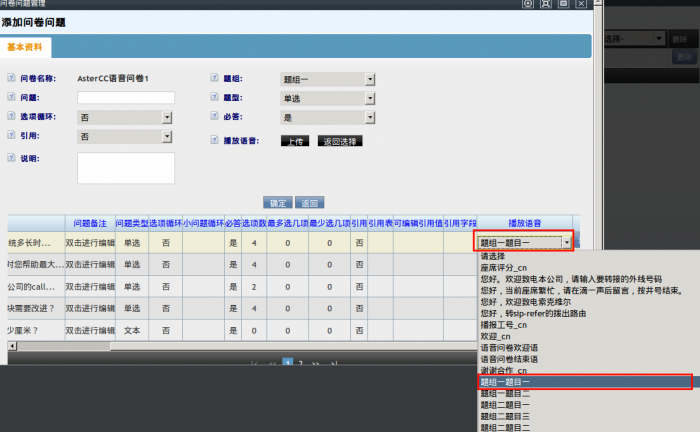Click the 确定 confirm button
Viewport: 700px width, 432px height.
[277, 201]
